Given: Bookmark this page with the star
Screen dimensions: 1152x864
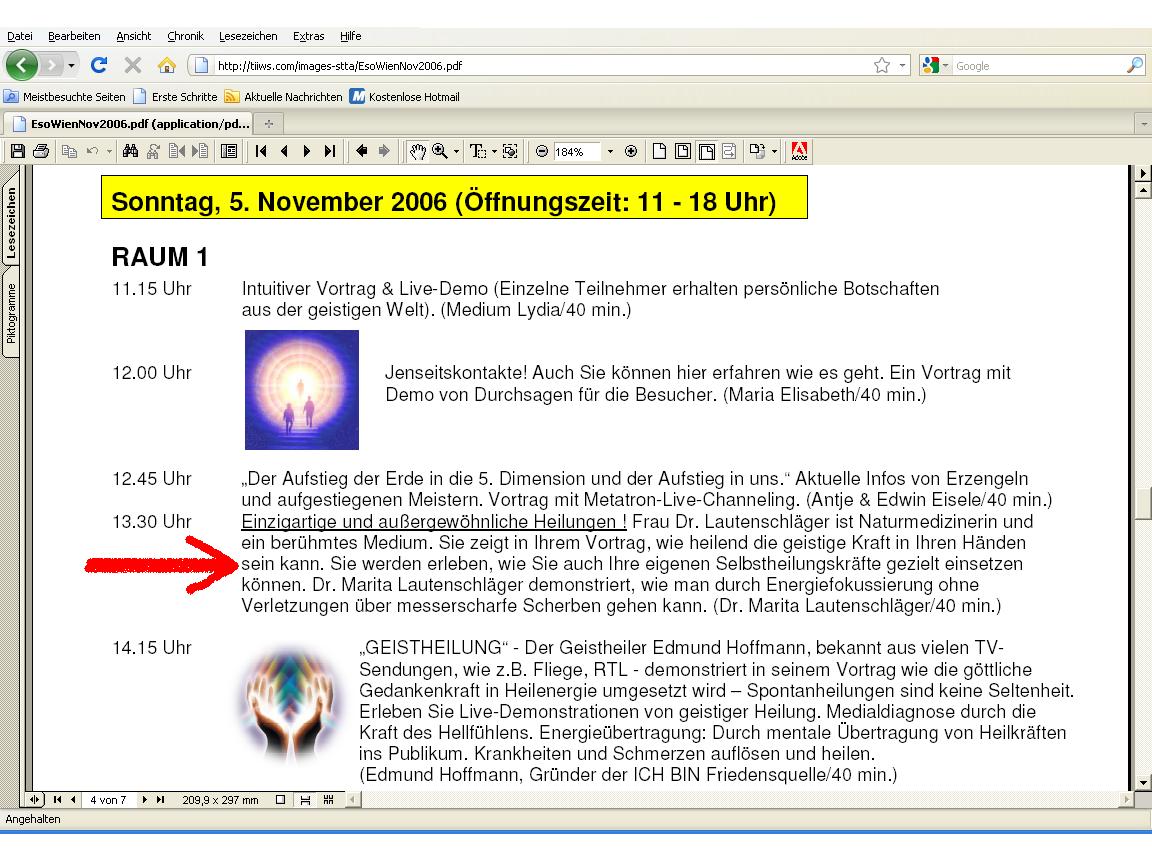Looking at the screenshot, I should pyautogui.click(x=881, y=66).
